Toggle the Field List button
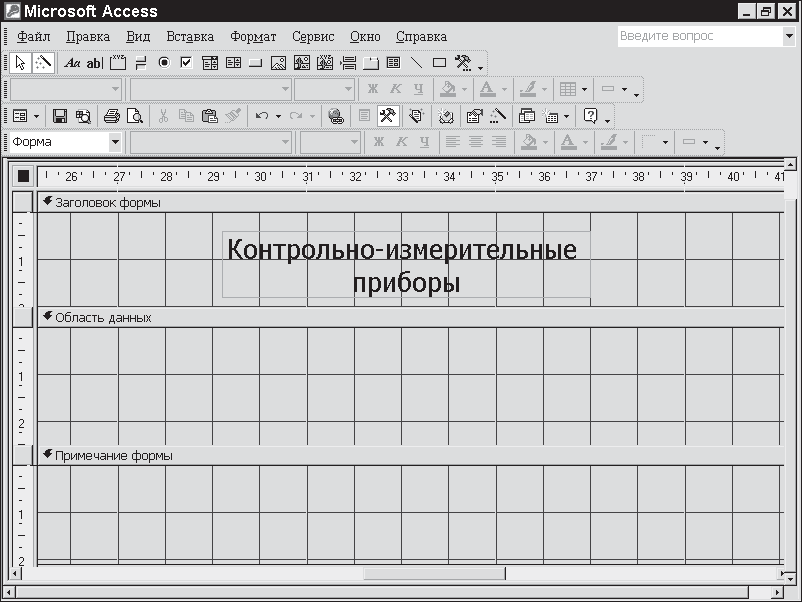This screenshot has height=602, width=802. click(x=365, y=116)
